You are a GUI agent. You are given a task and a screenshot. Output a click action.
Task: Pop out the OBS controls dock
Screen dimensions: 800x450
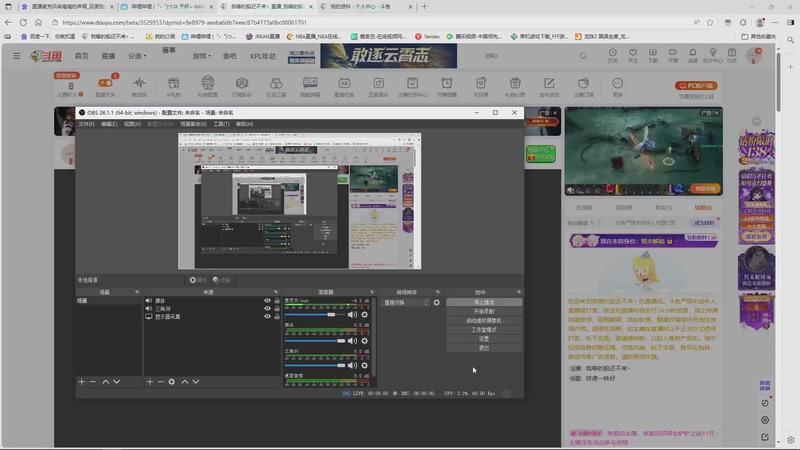click(519, 292)
